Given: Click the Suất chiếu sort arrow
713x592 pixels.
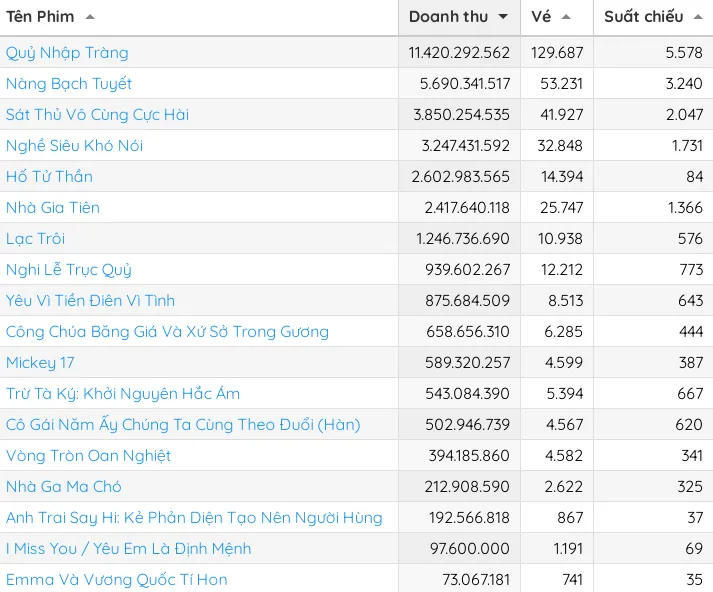Looking at the screenshot, I should pos(697,17).
